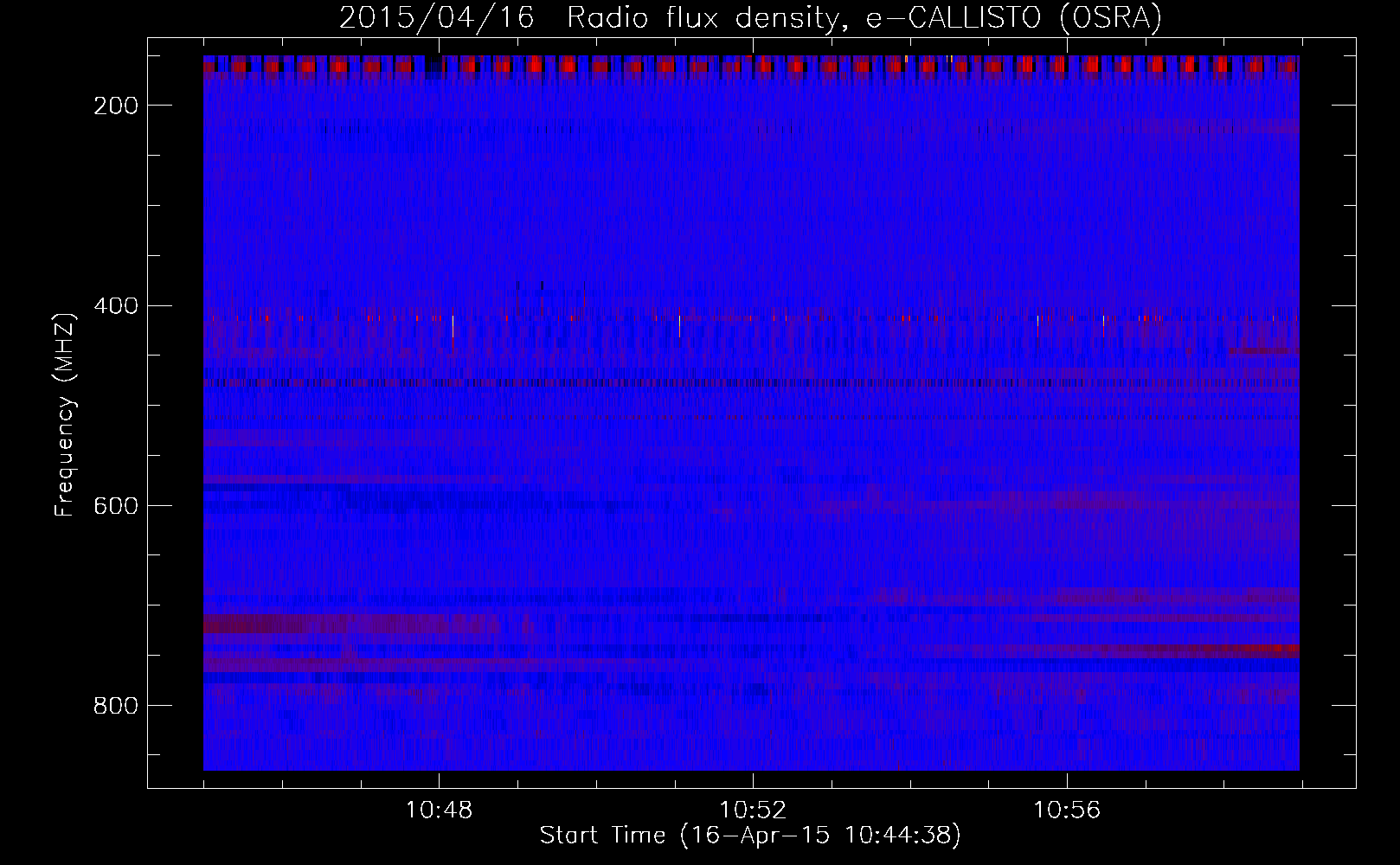Click the '10:48' time tick label
Image resolution: width=1400 pixels, height=865 pixels.
click(439, 810)
